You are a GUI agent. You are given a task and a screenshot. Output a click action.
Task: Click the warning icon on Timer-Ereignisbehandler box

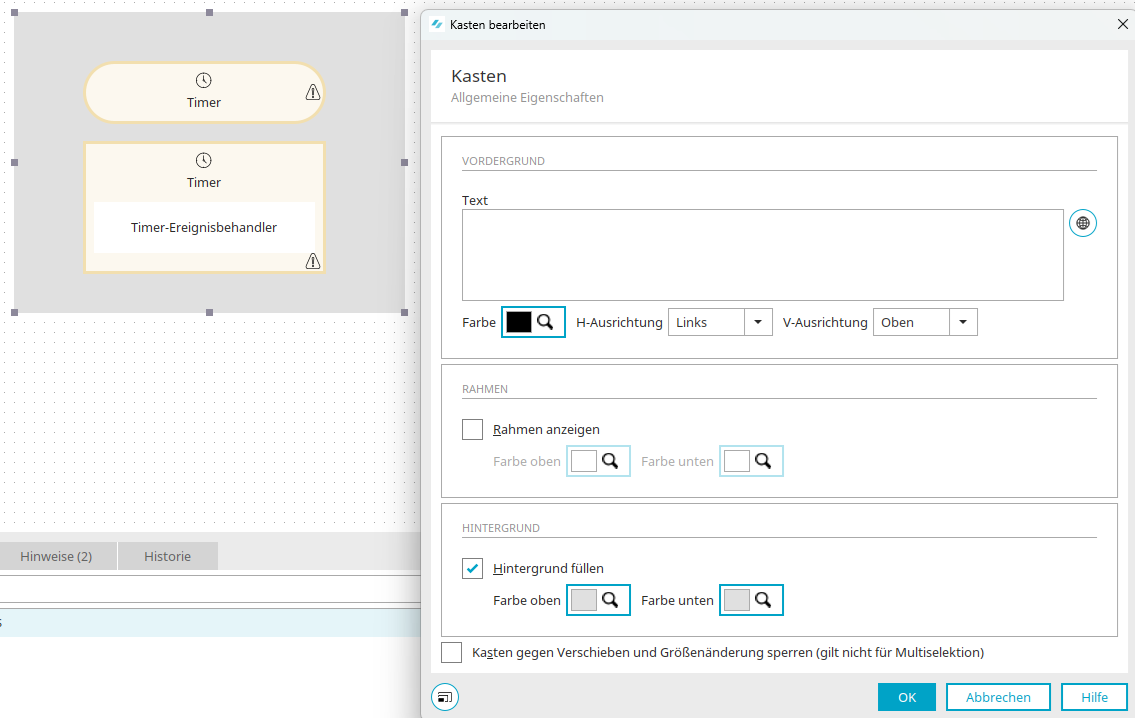(x=313, y=261)
